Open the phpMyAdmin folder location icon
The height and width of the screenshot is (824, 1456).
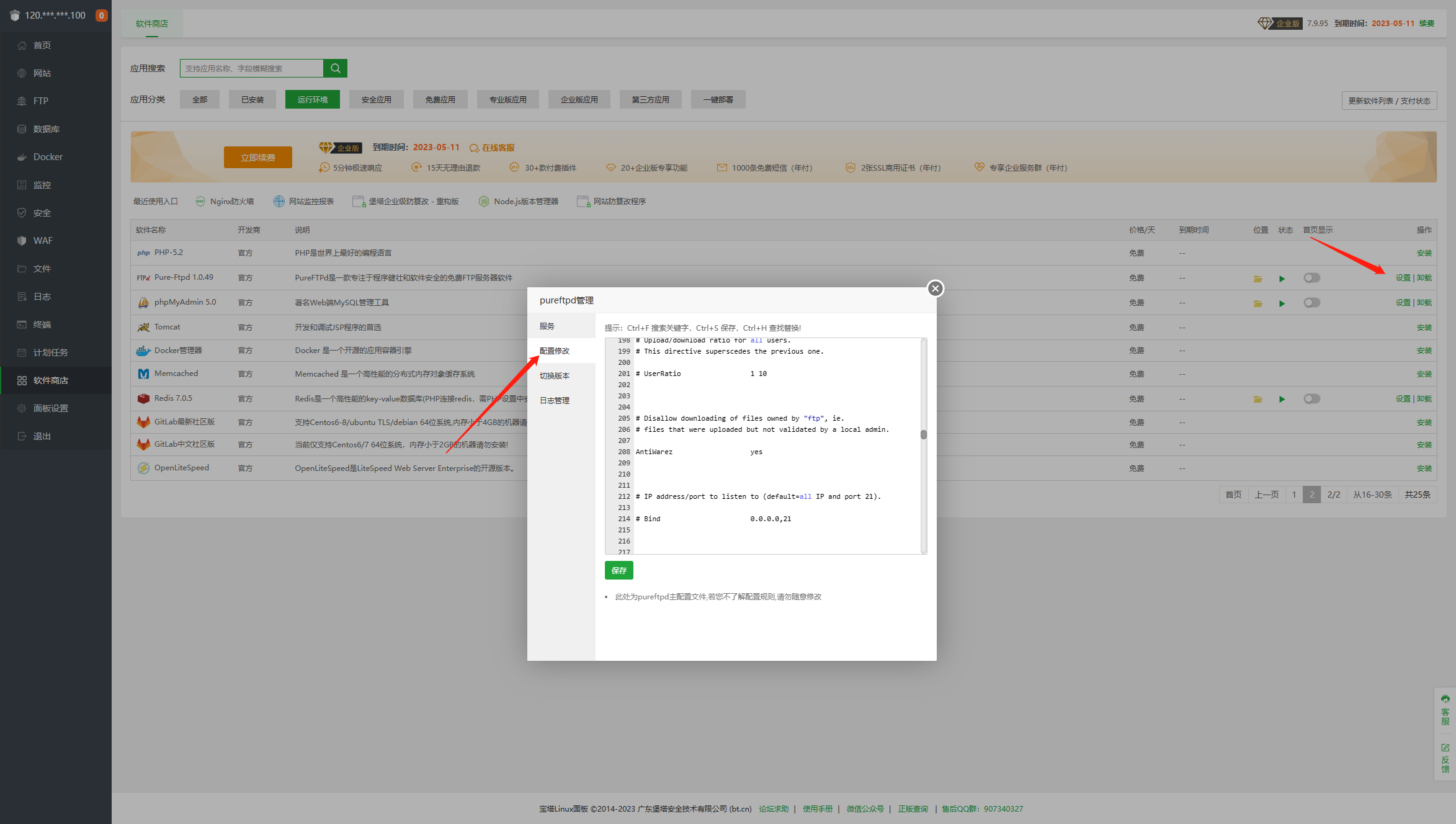point(1257,303)
